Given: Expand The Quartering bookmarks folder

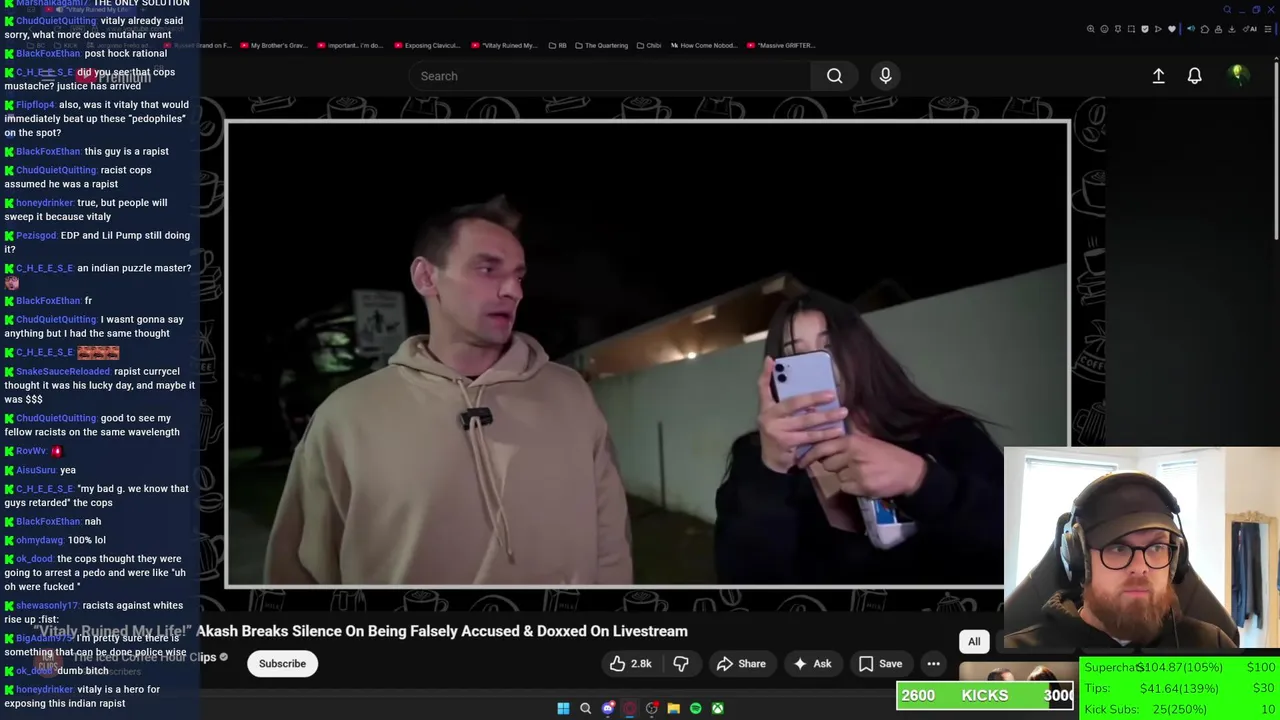Looking at the screenshot, I should click(602, 45).
